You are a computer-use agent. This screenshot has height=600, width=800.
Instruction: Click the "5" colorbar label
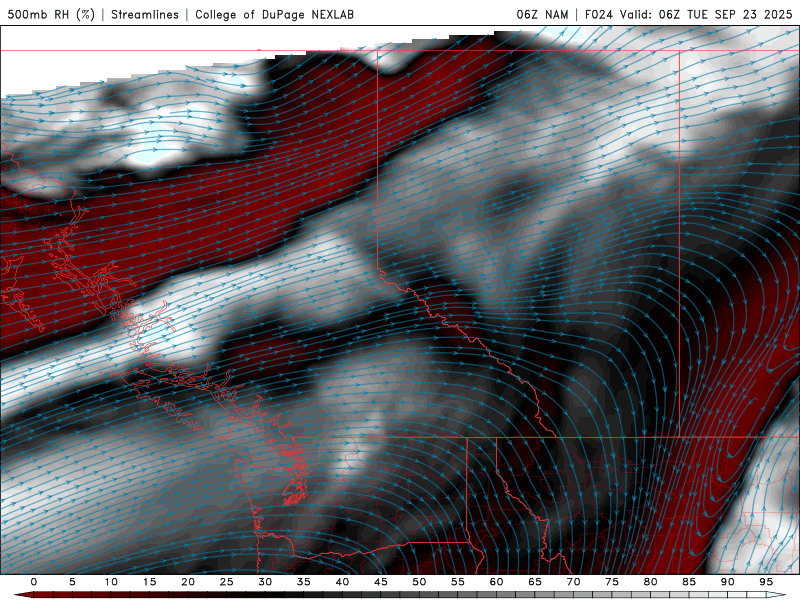click(72, 582)
